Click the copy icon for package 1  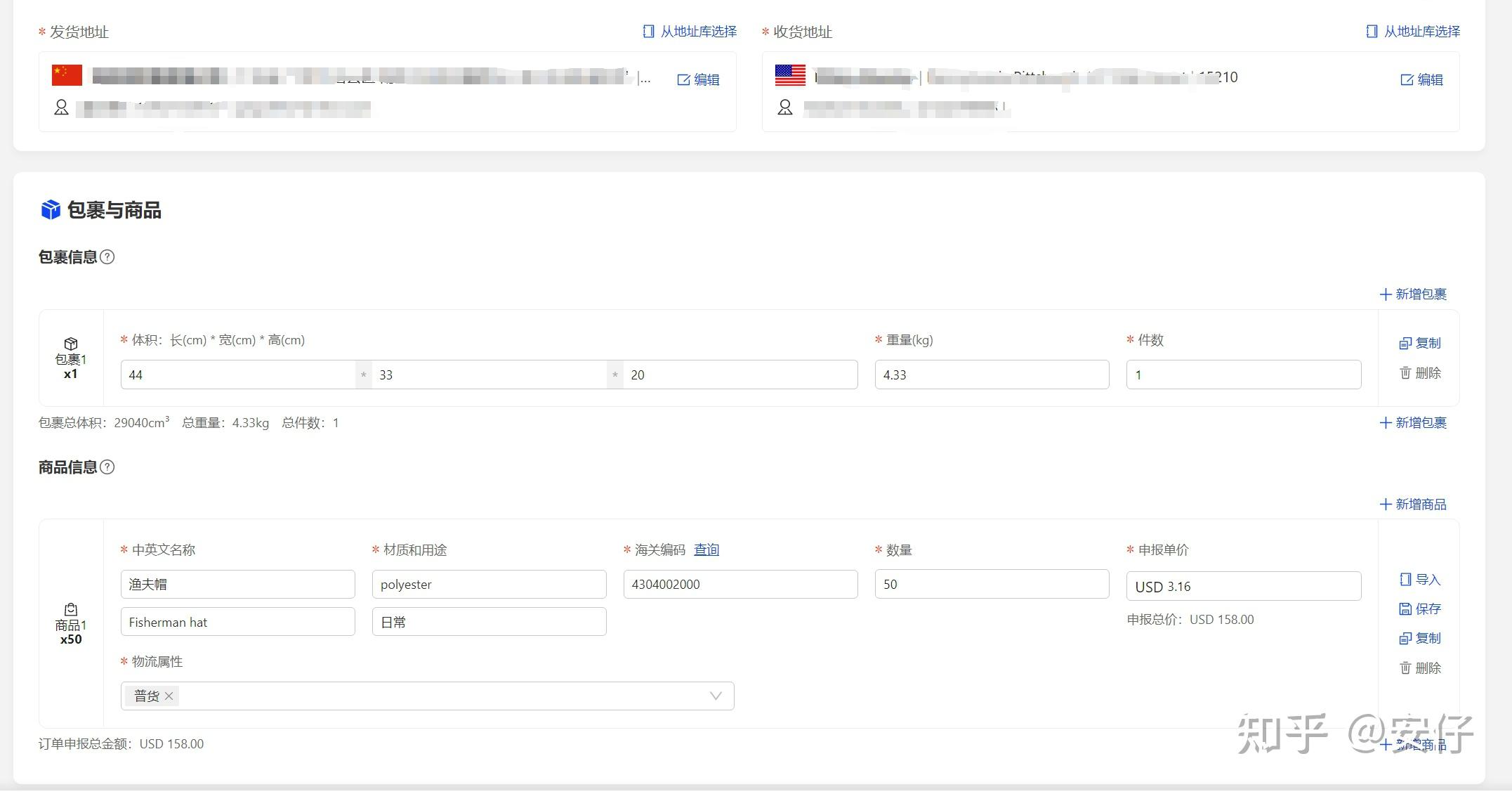coord(1405,343)
